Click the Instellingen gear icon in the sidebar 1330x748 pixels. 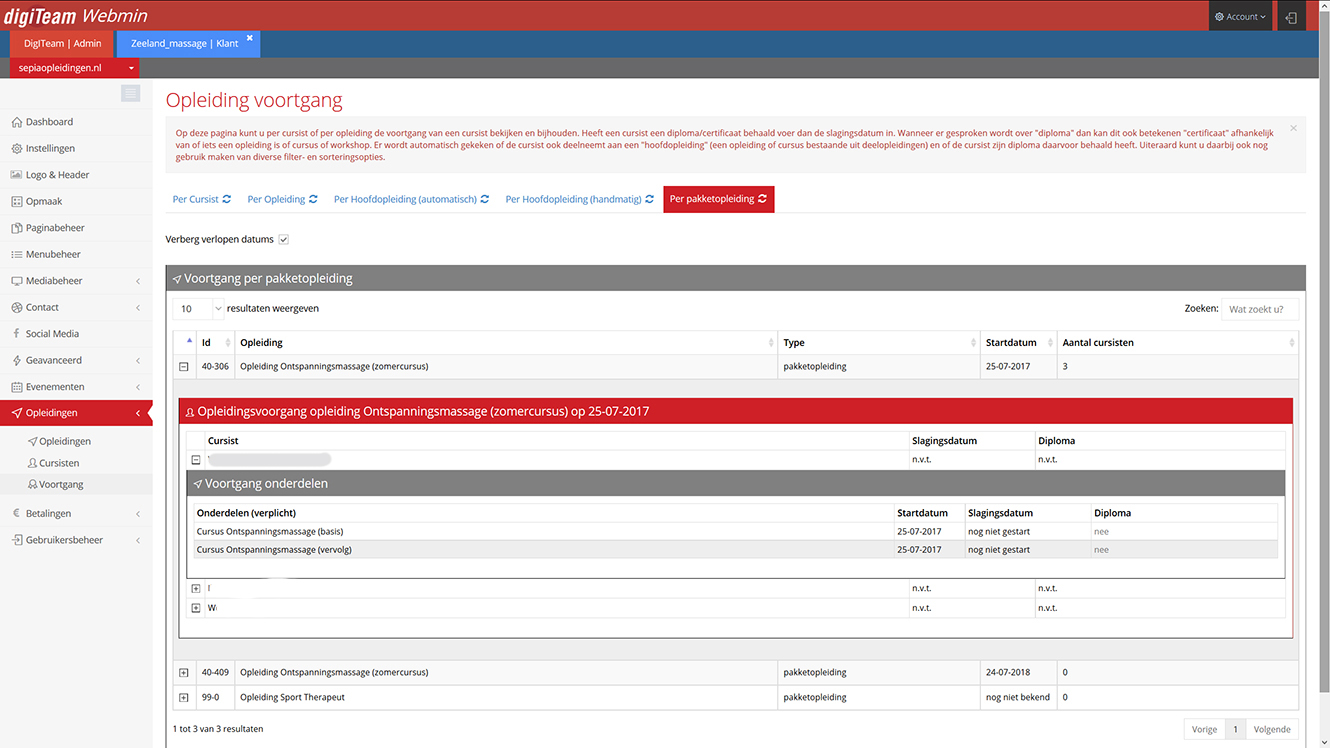pos(17,148)
